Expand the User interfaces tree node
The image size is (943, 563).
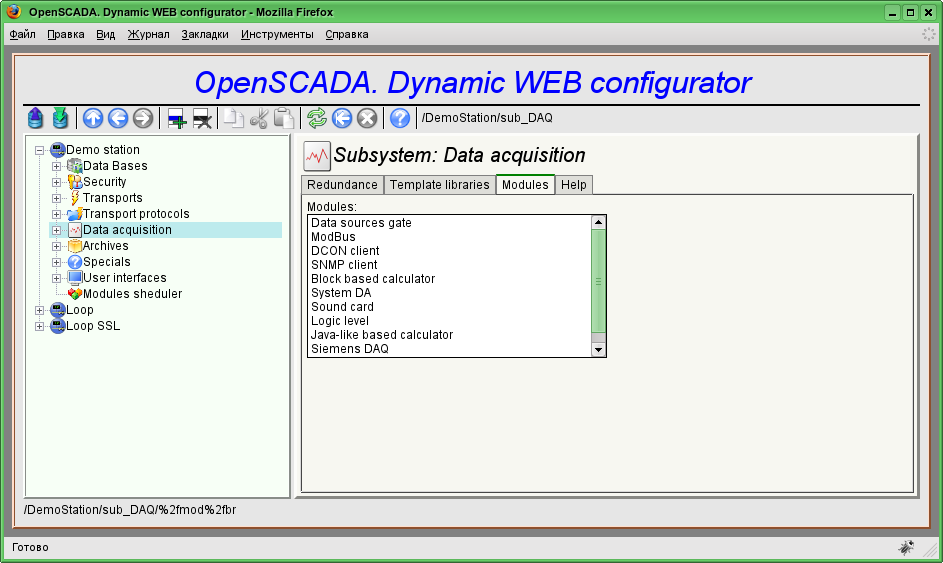click(x=57, y=278)
